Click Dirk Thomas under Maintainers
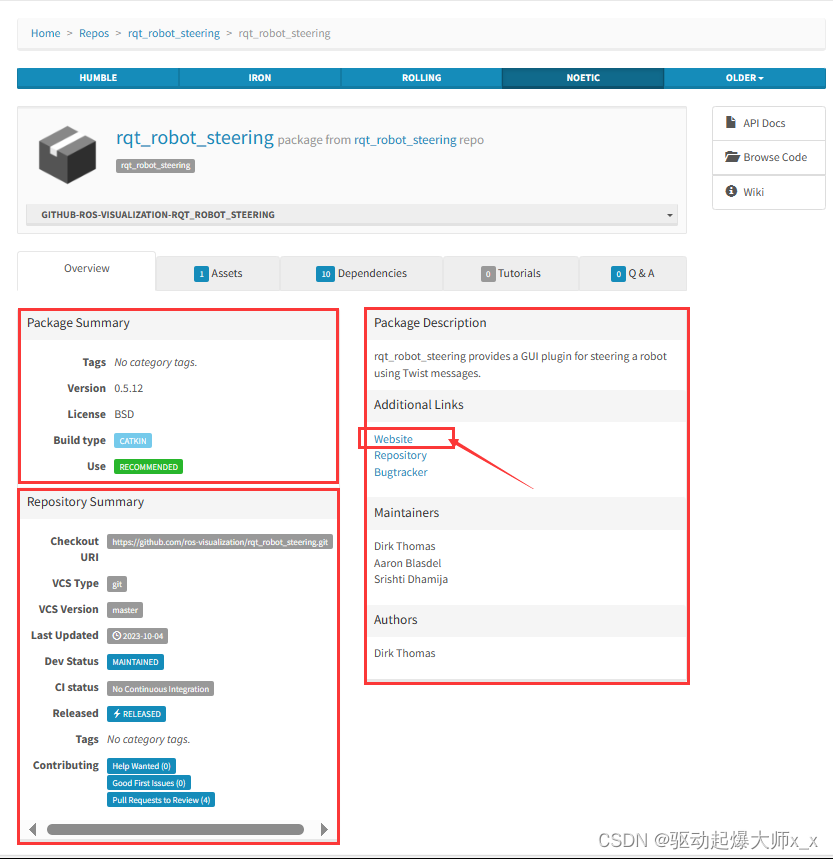The height and width of the screenshot is (859, 833). point(405,546)
